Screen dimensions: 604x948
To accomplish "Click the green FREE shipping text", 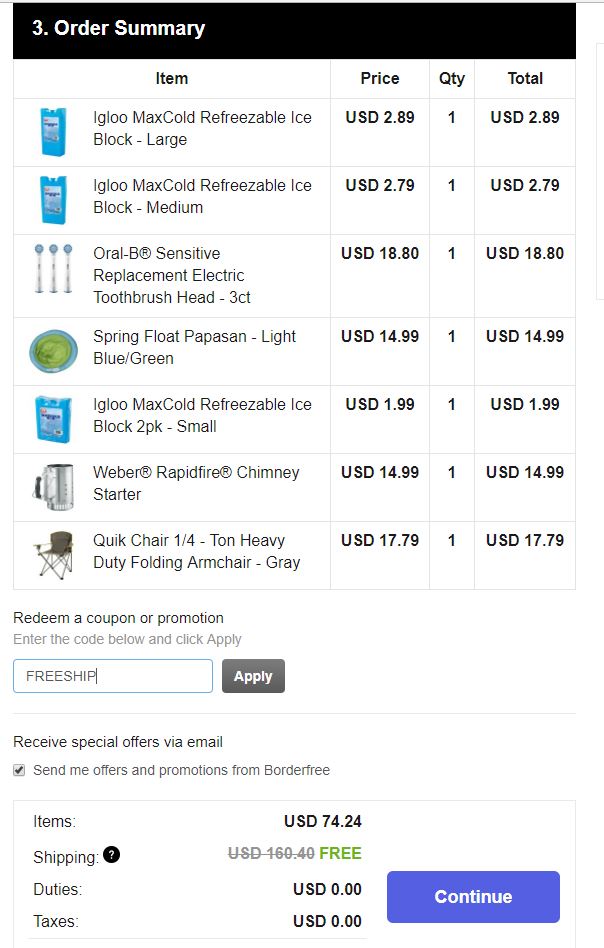I will point(340,853).
